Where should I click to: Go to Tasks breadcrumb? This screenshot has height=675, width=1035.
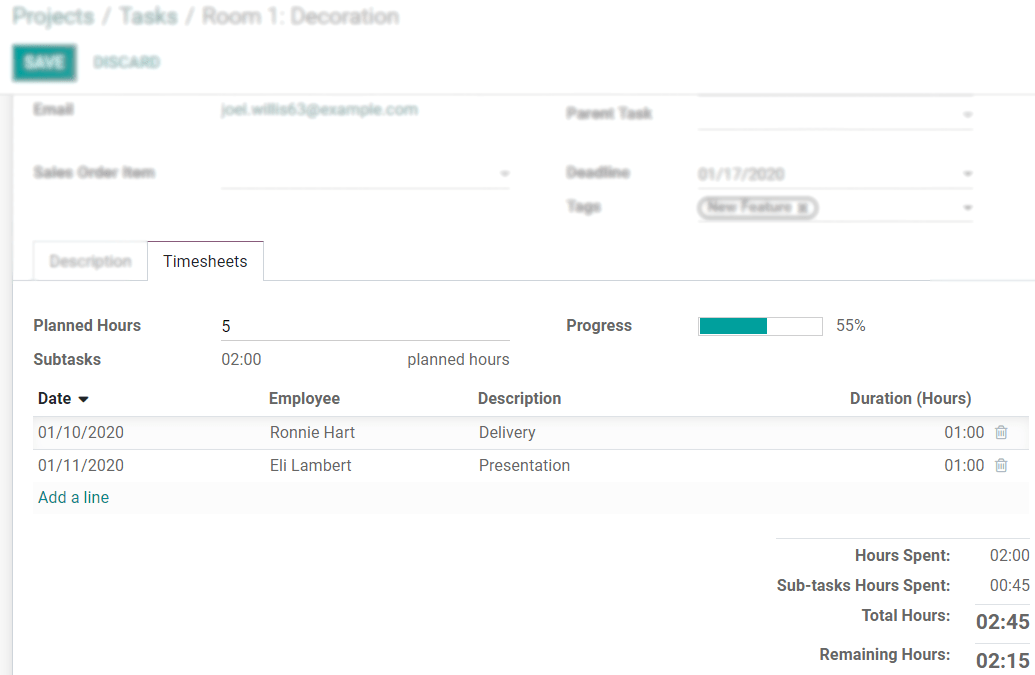click(149, 16)
